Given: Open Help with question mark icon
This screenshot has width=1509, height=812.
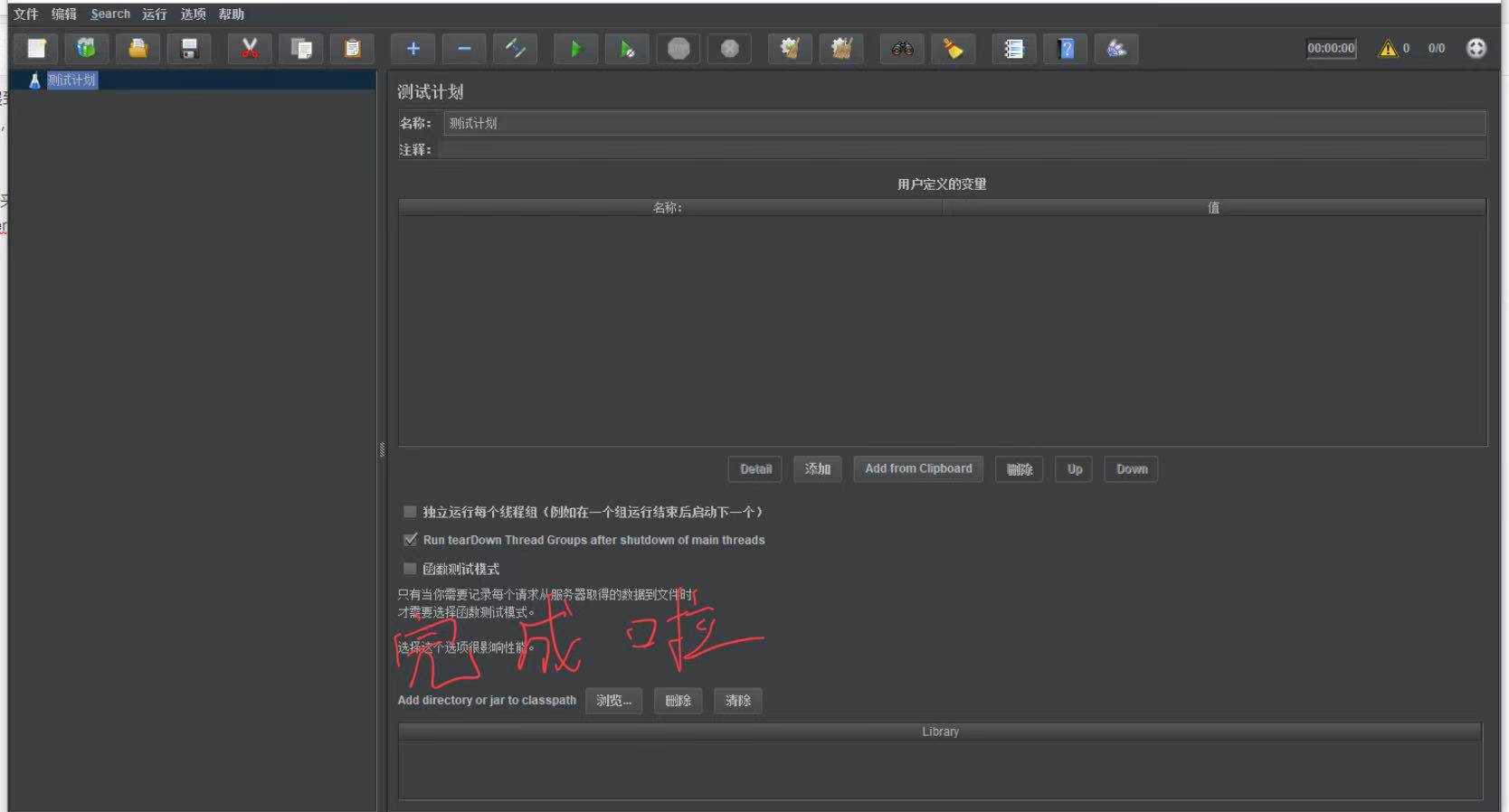Looking at the screenshot, I should pyautogui.click(x=1066, y=49).
